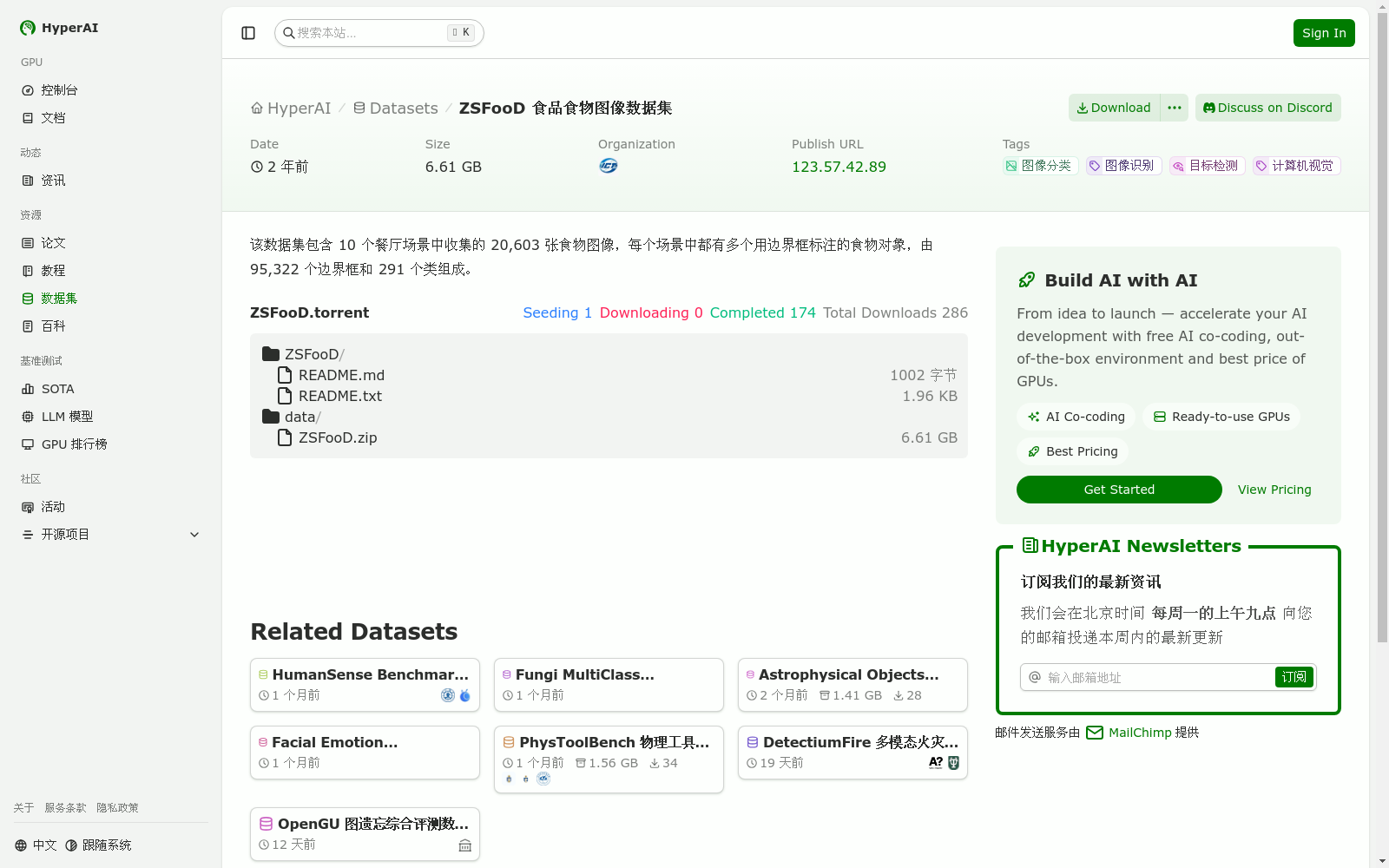Click the Datasets database icon in breadcrumb

[359, 108]
